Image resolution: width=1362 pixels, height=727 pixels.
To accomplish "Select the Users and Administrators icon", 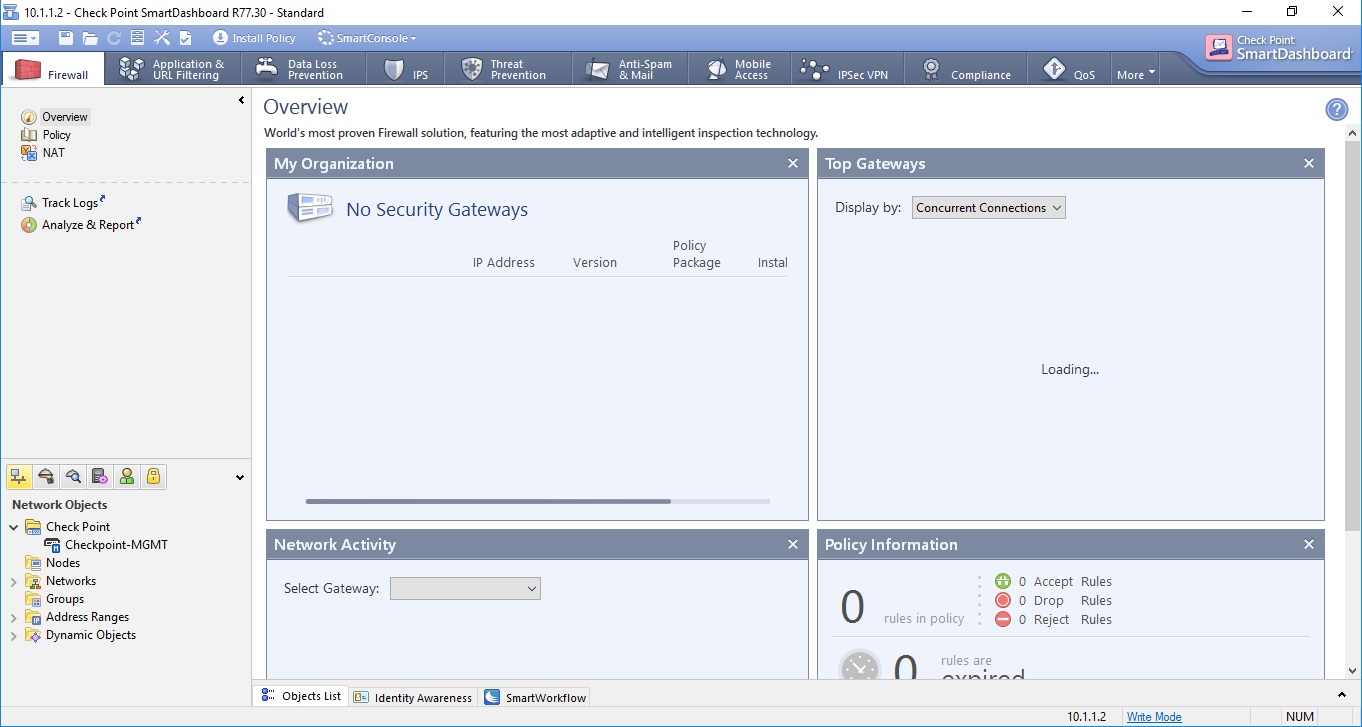I will (x=126, y=477).
